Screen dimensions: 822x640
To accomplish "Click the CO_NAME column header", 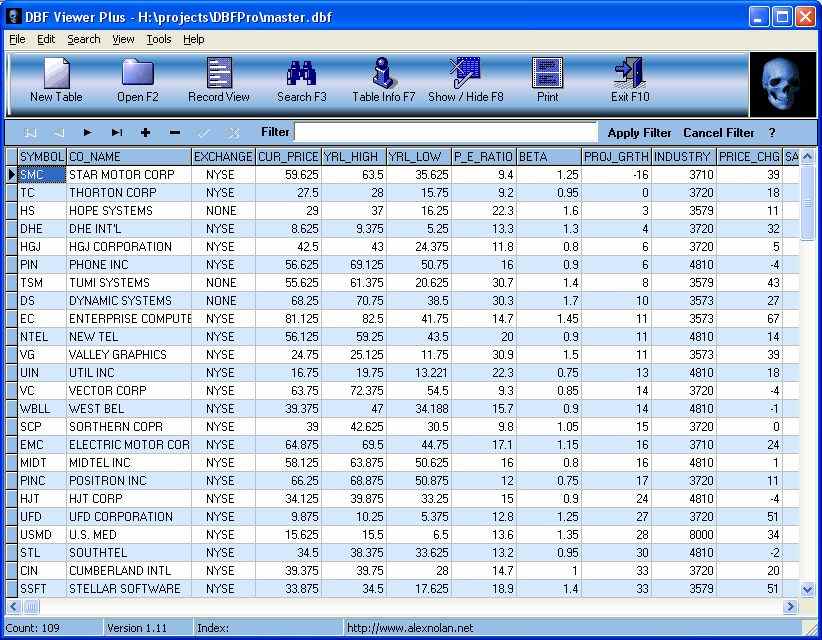I will (129, 157).
